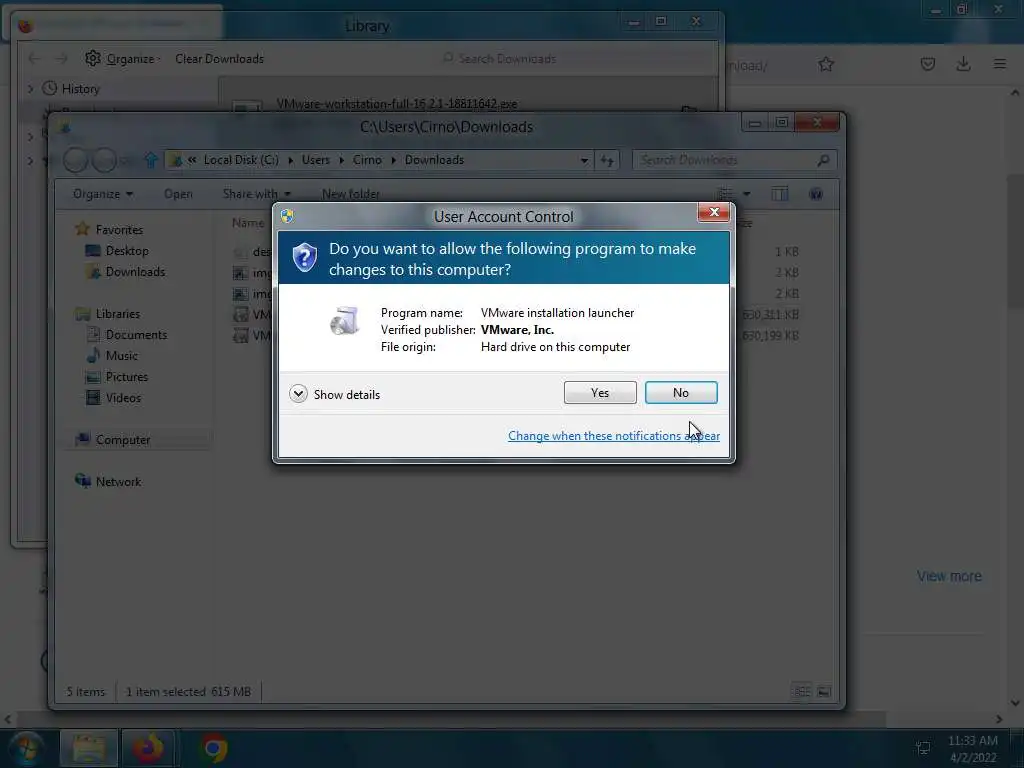Click Local Disk (C:) breadcrumb segment
Image resolution: width=1024 pixels, height=768 pixels.
pyautogui.click(x=241, y=160)
